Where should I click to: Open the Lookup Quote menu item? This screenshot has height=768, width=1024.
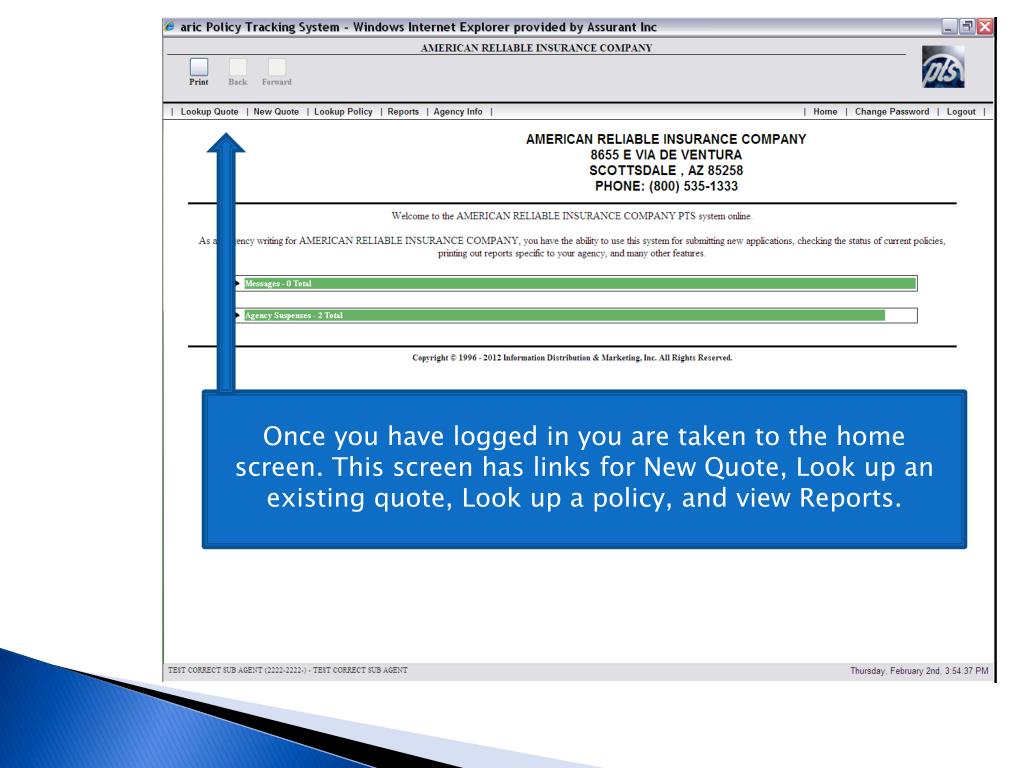(209, 112)
